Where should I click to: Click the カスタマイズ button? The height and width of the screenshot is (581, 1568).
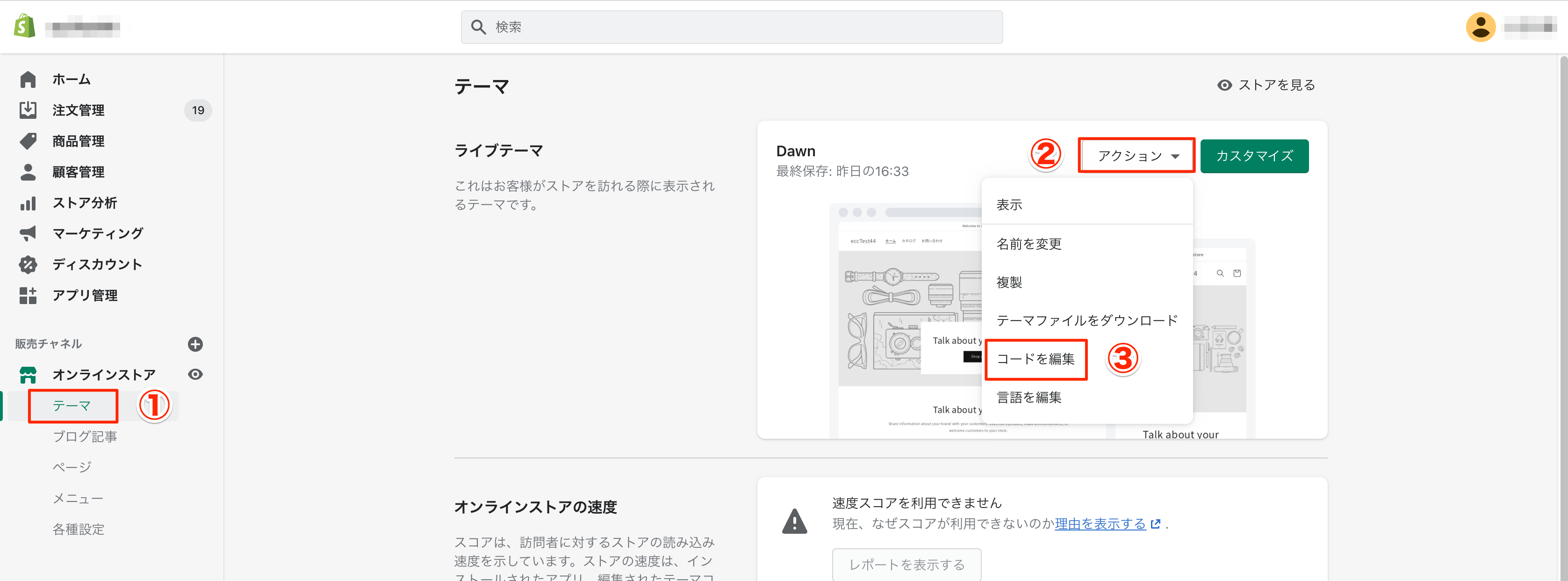click(1254, 156)
